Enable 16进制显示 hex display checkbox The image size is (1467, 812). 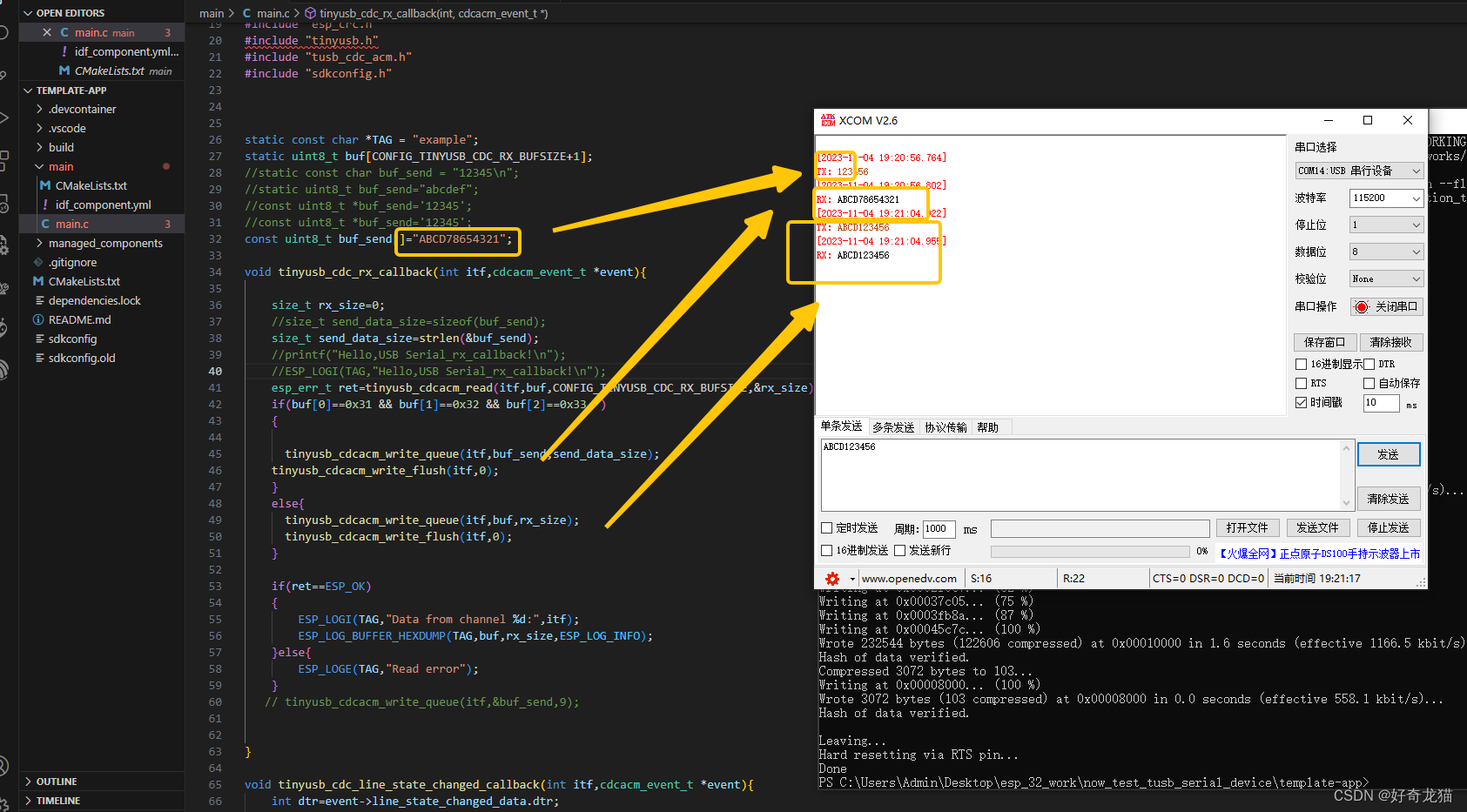[1301, 364]
